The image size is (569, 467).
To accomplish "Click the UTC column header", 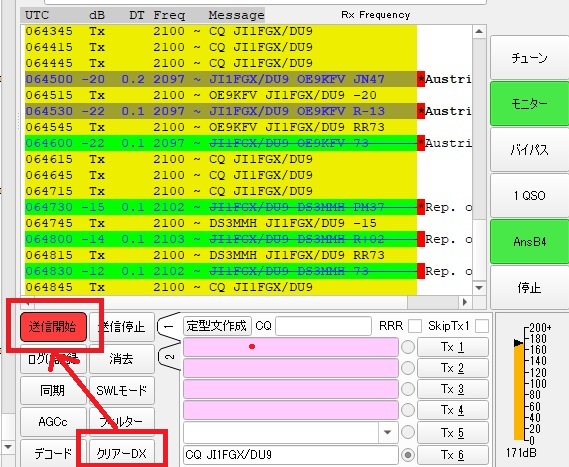I will tap(37, 15).
